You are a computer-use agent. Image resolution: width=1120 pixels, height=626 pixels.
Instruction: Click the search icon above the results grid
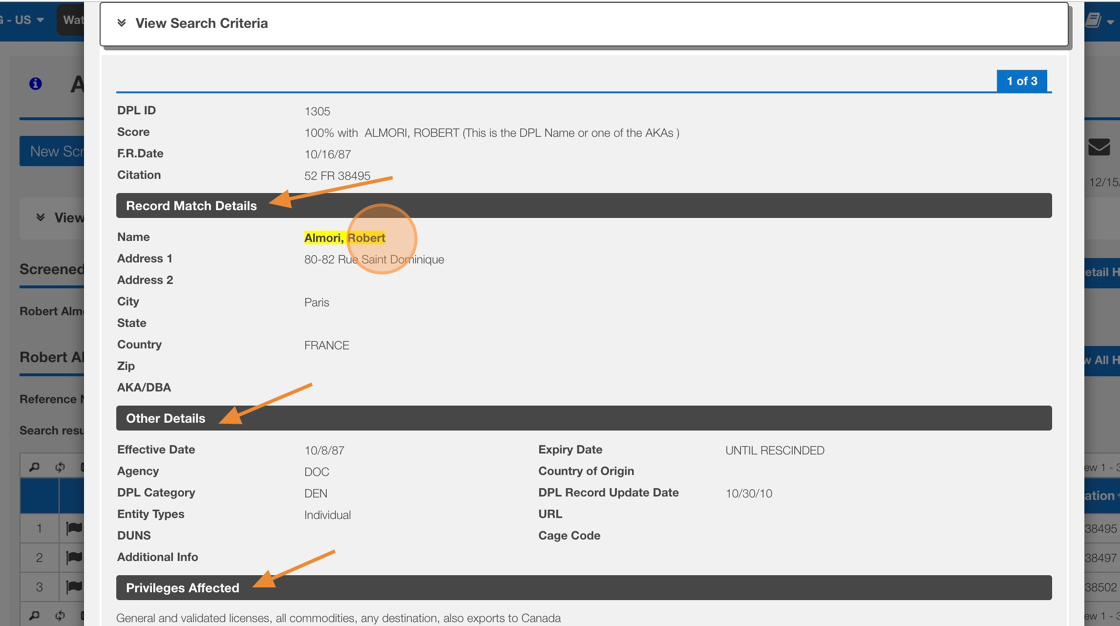34,467
